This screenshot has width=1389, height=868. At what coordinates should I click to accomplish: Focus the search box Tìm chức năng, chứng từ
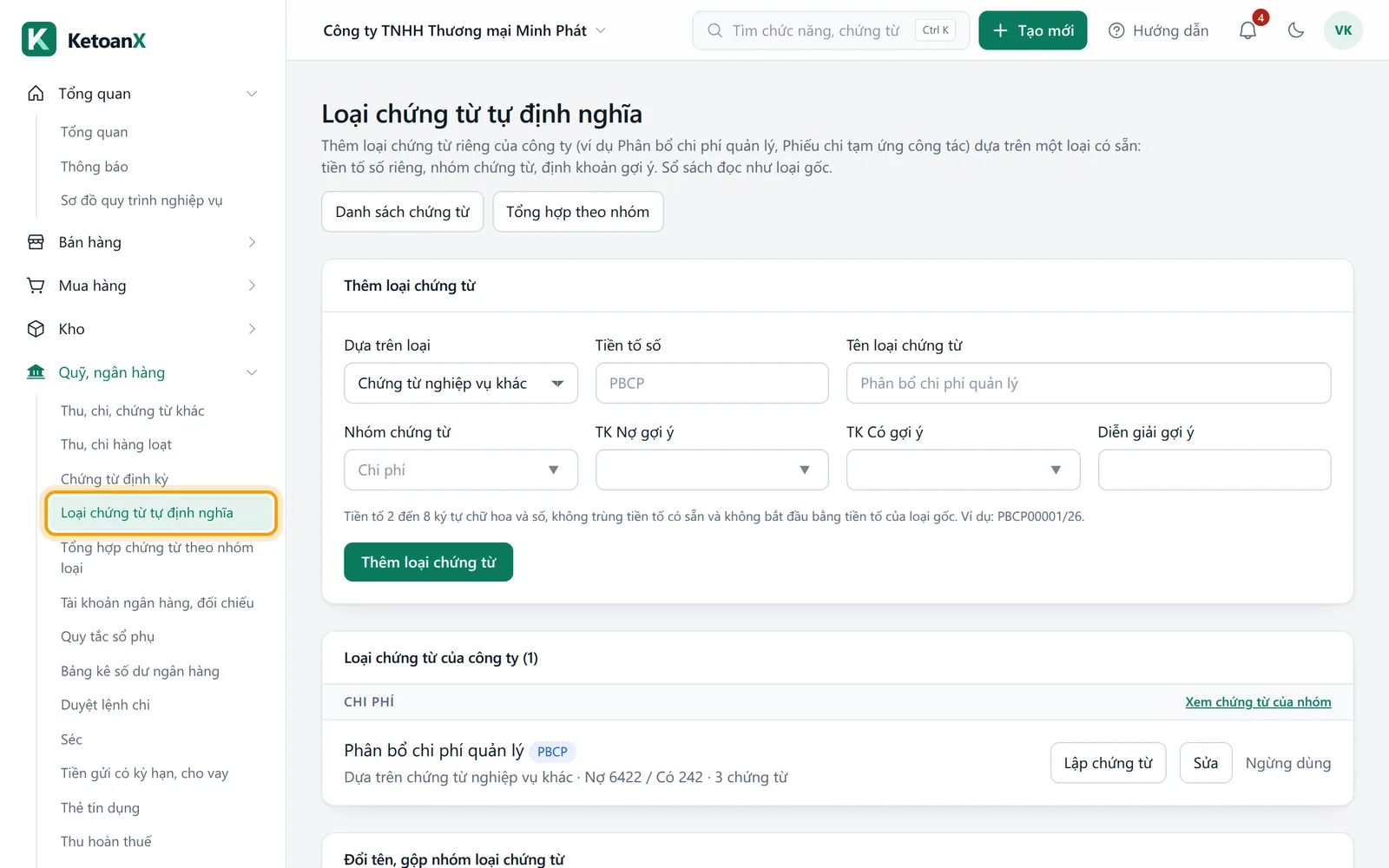(x=831, y=30)
